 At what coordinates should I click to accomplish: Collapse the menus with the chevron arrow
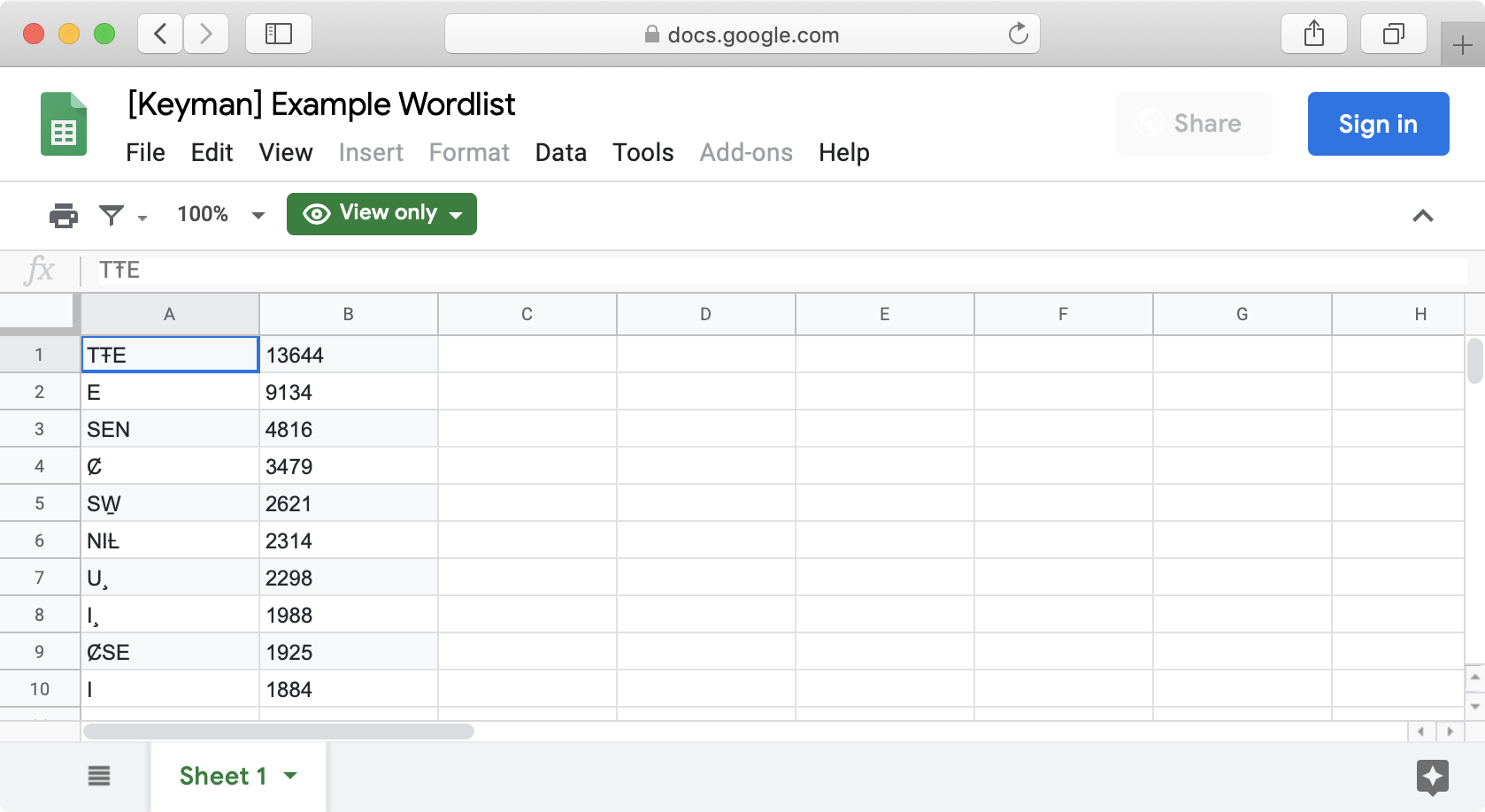click(x=1422, y=216)
